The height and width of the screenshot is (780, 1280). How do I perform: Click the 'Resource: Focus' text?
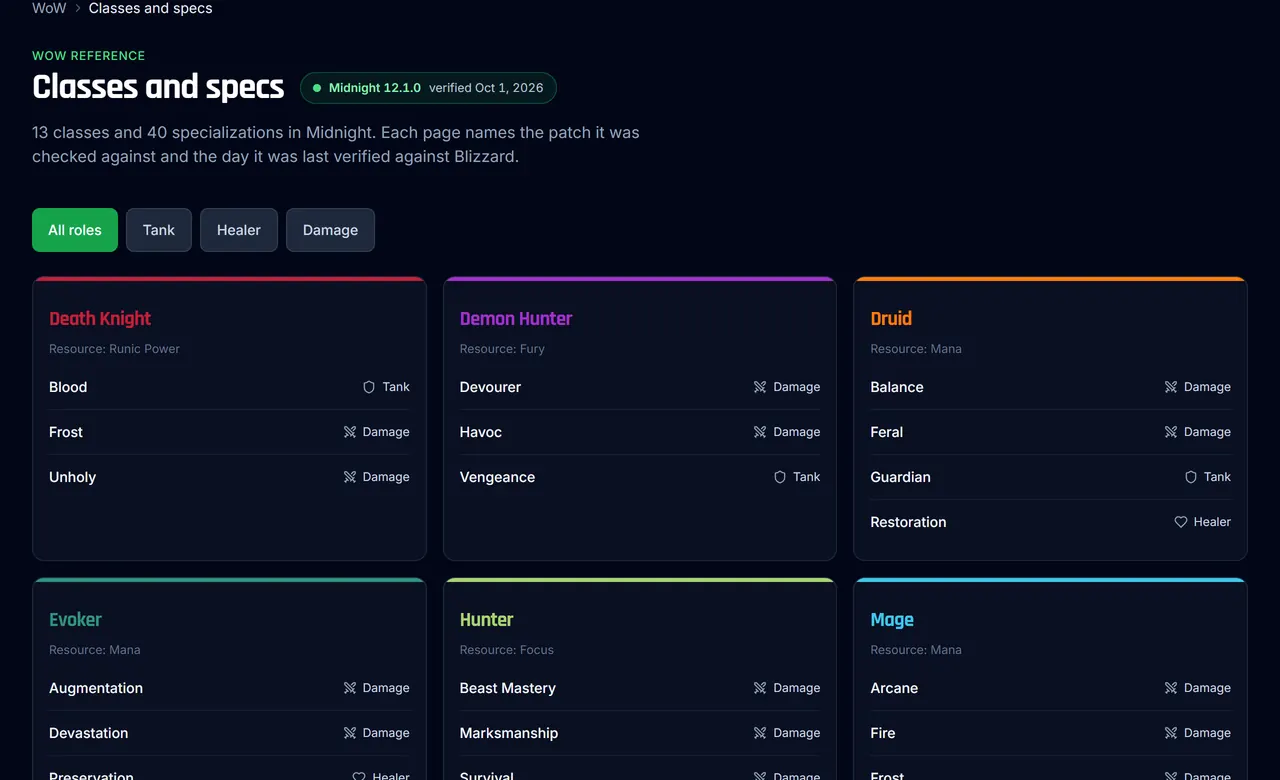click(507, 650)
